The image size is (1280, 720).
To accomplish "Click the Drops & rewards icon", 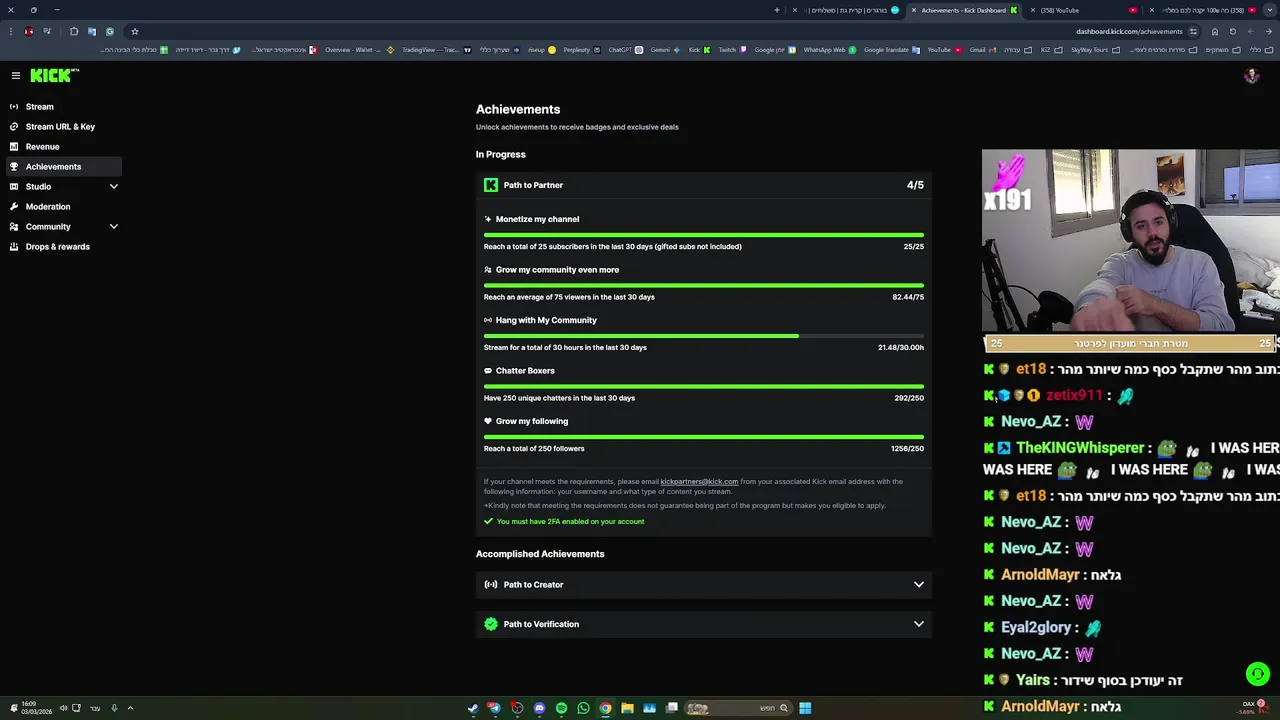I will [x=14, y=246].
